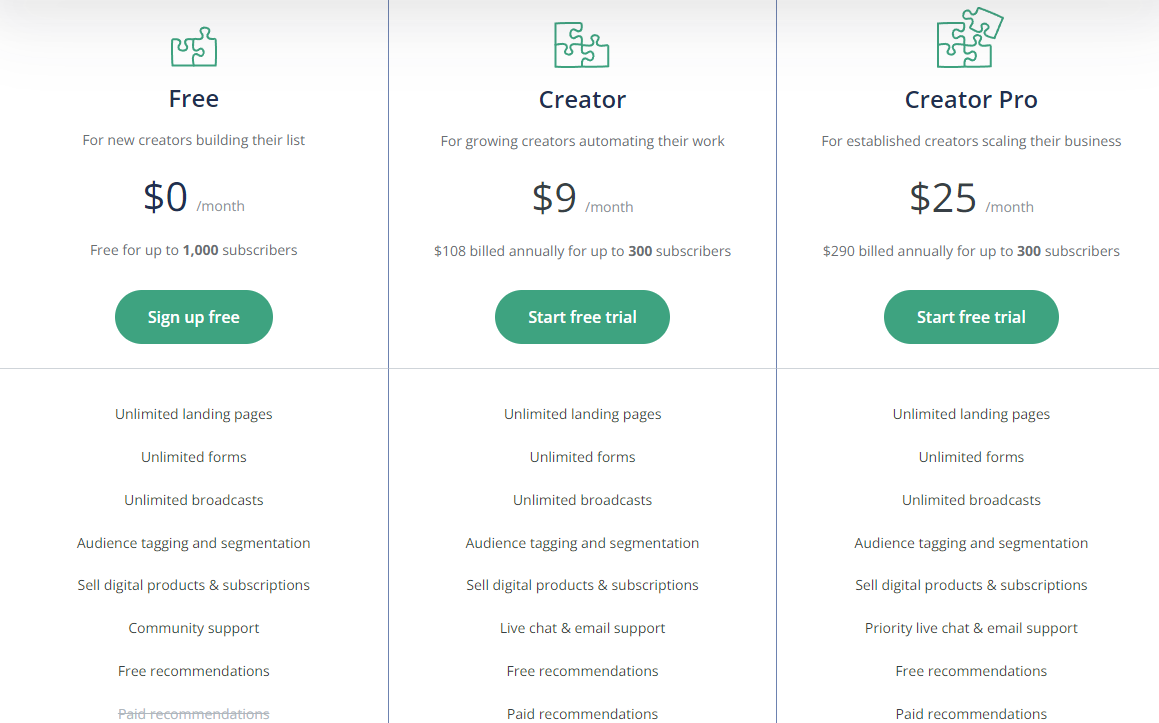Click the single puzzle piece Free plan icon

194,47
